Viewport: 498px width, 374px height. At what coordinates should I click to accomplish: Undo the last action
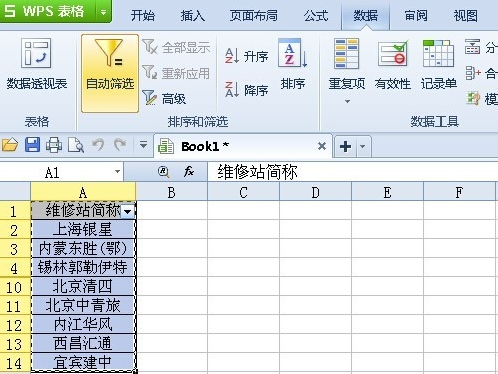coord(98,145)
